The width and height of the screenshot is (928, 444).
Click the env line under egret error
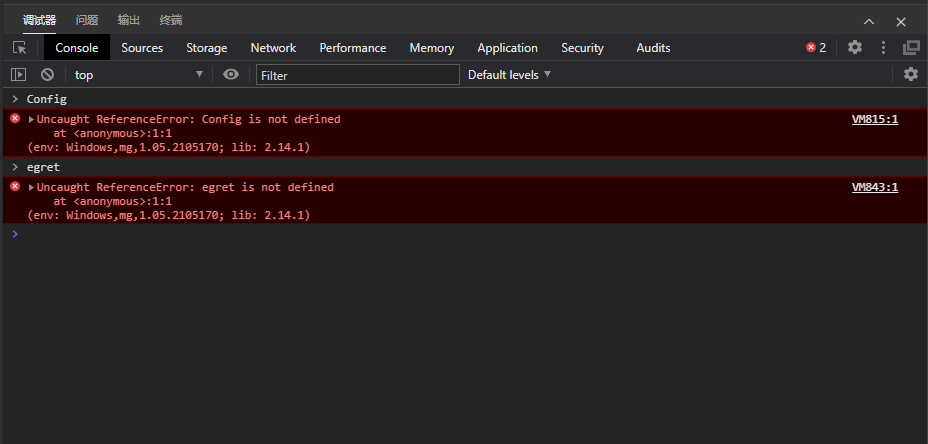pos(169,215)
